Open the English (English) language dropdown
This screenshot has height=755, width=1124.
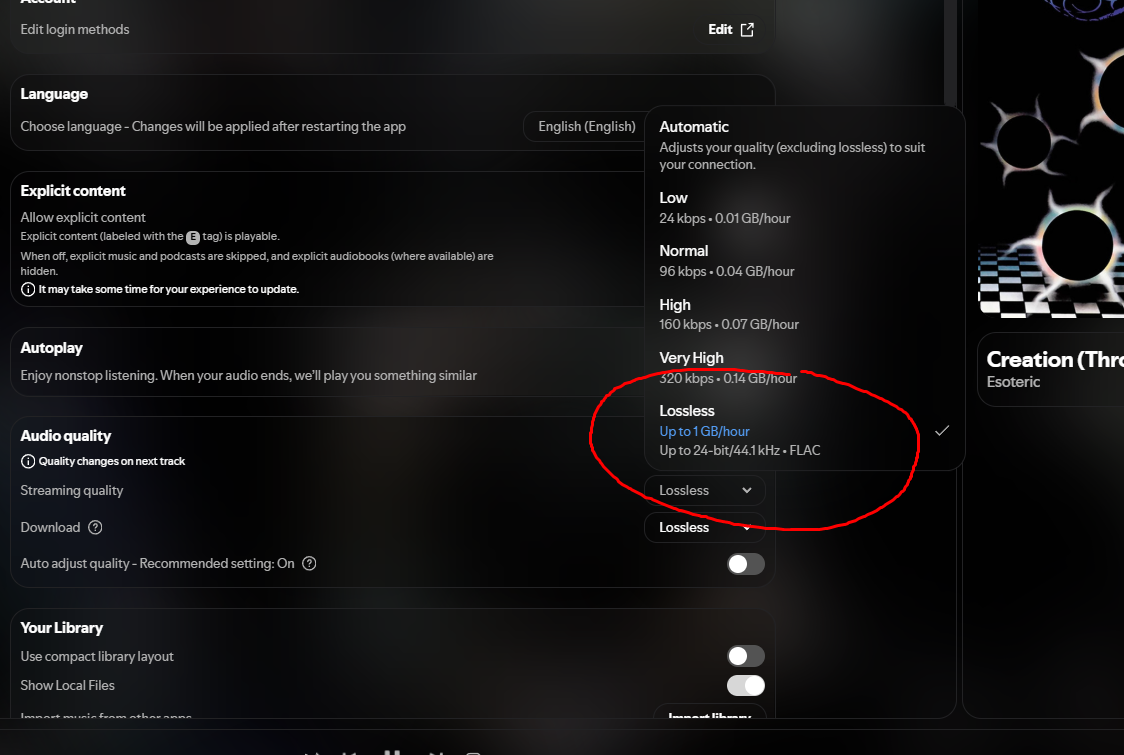586,126
